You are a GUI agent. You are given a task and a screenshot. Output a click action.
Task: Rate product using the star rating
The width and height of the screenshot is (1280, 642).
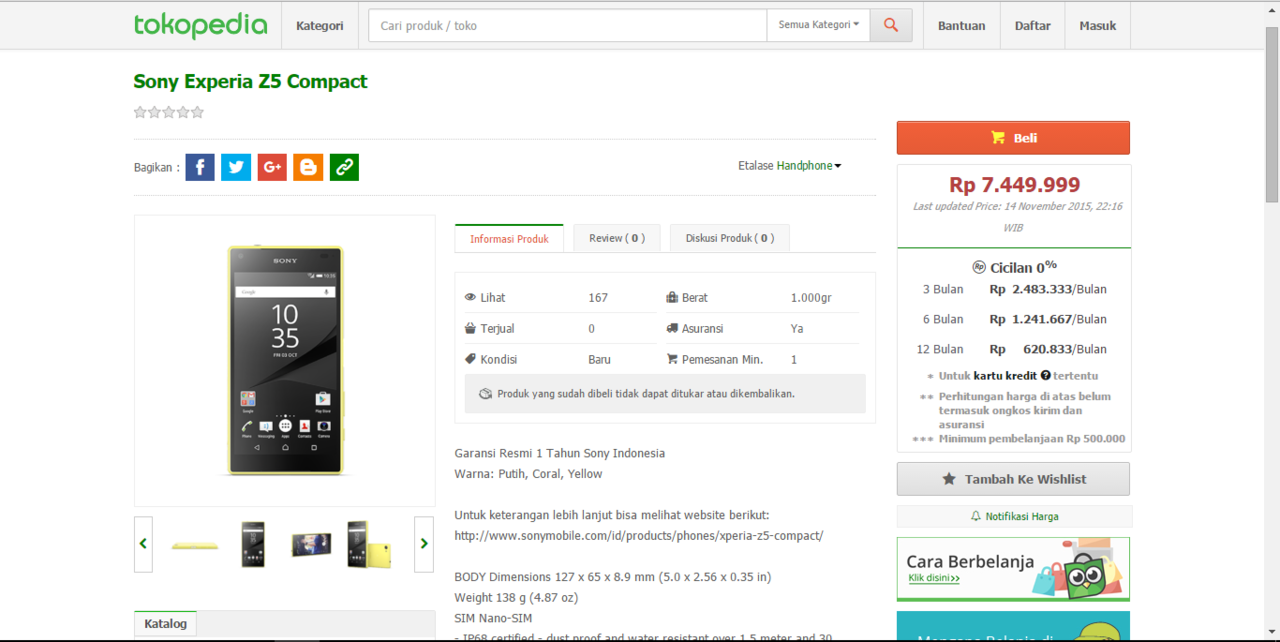[x=169, y=112]
